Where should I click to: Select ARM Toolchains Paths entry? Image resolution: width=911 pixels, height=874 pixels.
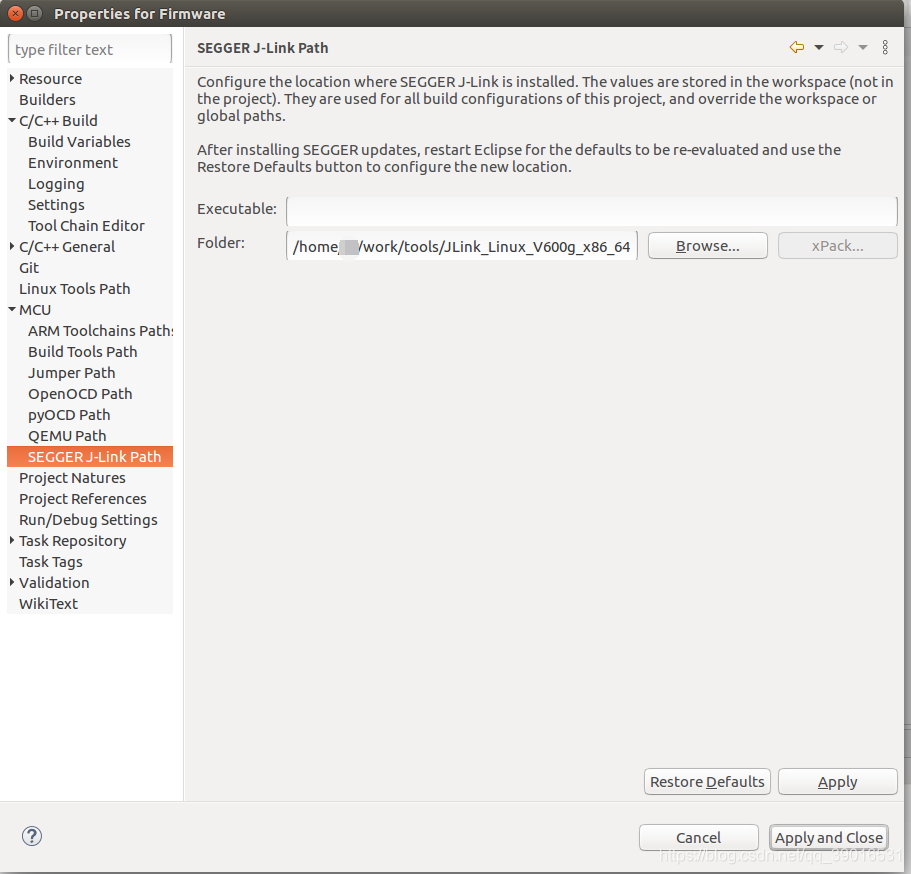coord(101,331)
